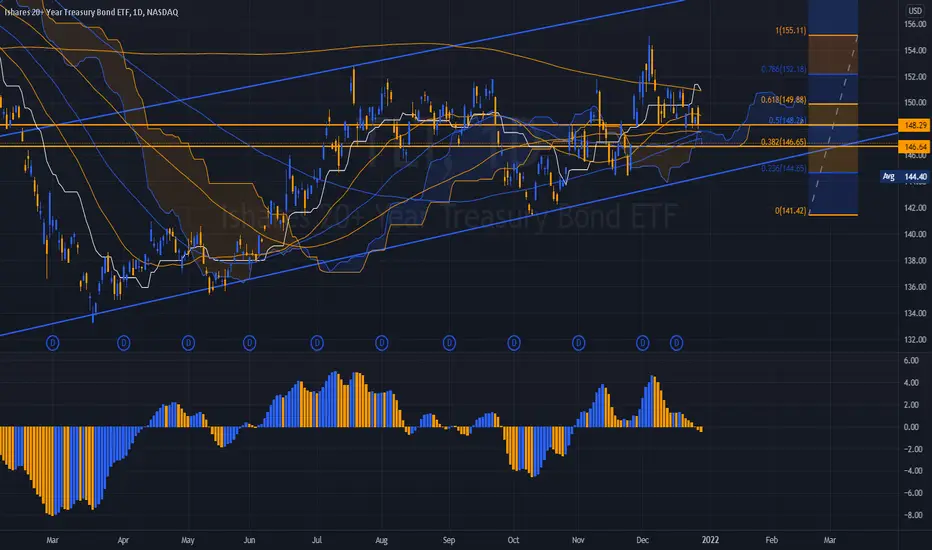Select the -4.00 indicator scale value
This screenshot has height=550, width=932.
coord(913,470)
